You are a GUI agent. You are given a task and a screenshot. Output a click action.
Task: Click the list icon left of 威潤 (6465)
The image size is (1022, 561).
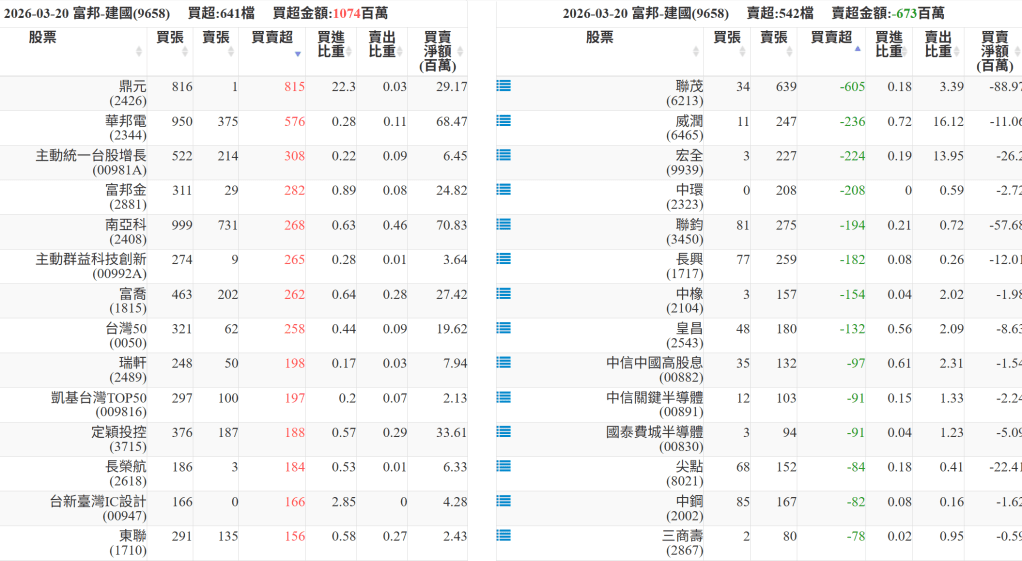coord(504,121)
